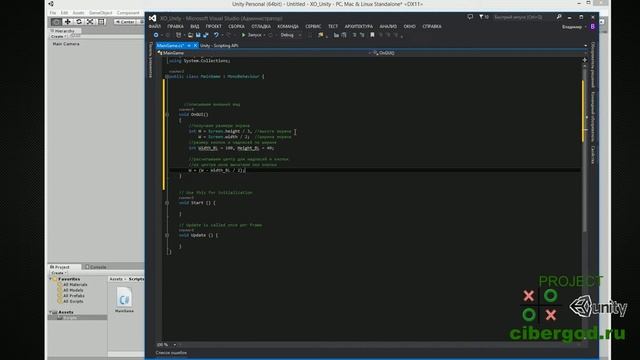640x360 pixels.
Task: Select All Prefabs favorite search
Action: [74, 296]
